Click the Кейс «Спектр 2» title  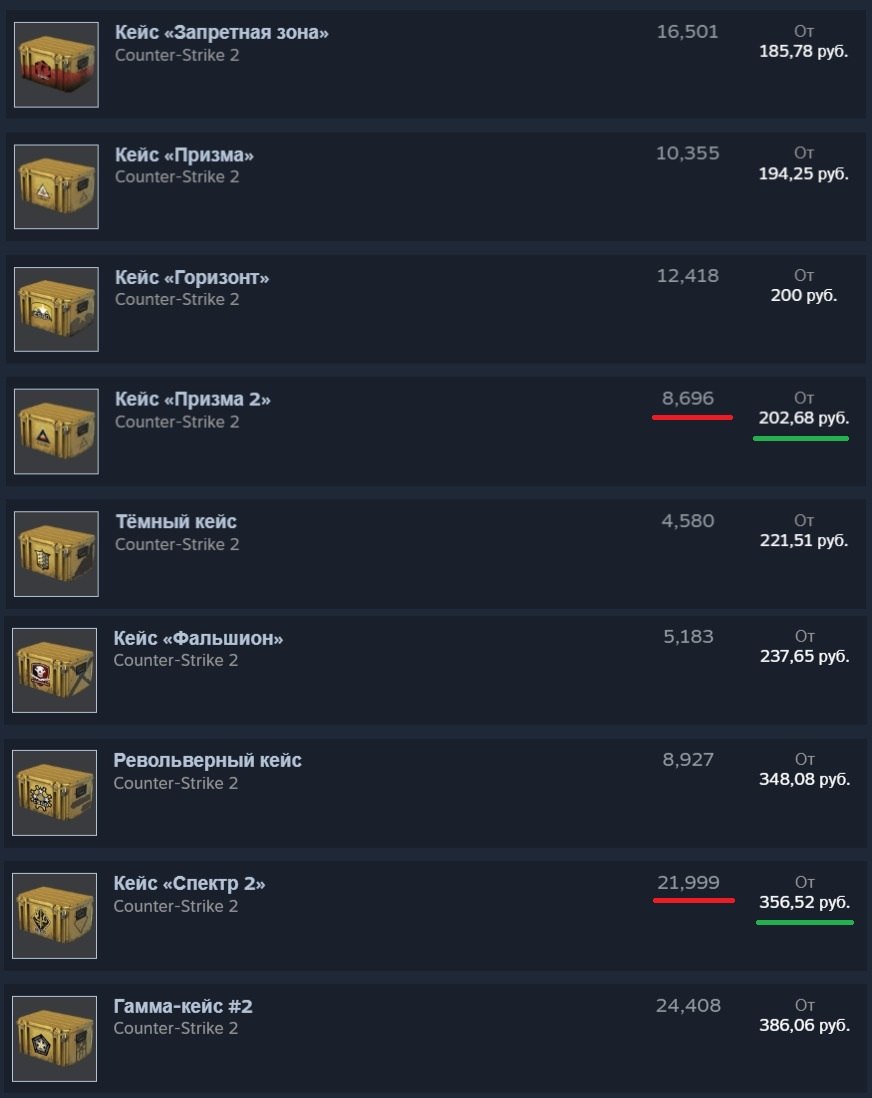(x=189, y=883)
